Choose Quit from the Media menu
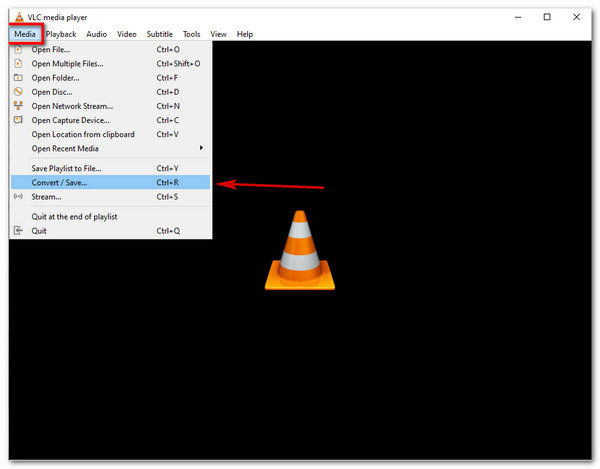 pyautogui.click(x=111, y=231)
